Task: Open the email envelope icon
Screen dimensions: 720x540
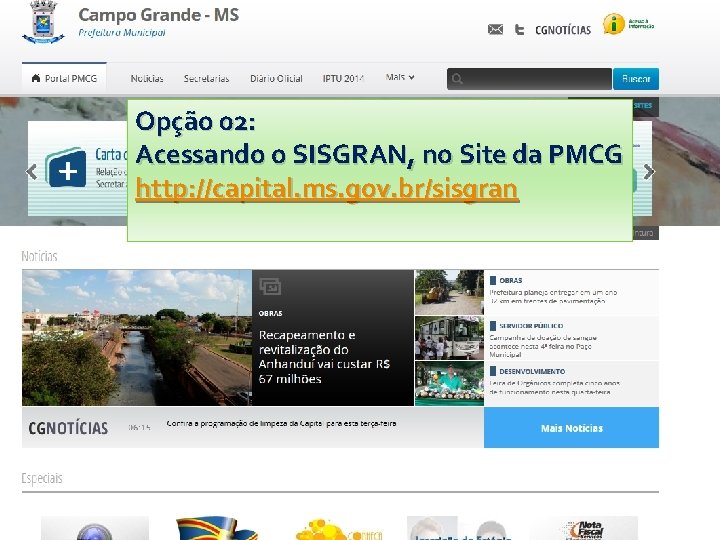Action: 495,30
